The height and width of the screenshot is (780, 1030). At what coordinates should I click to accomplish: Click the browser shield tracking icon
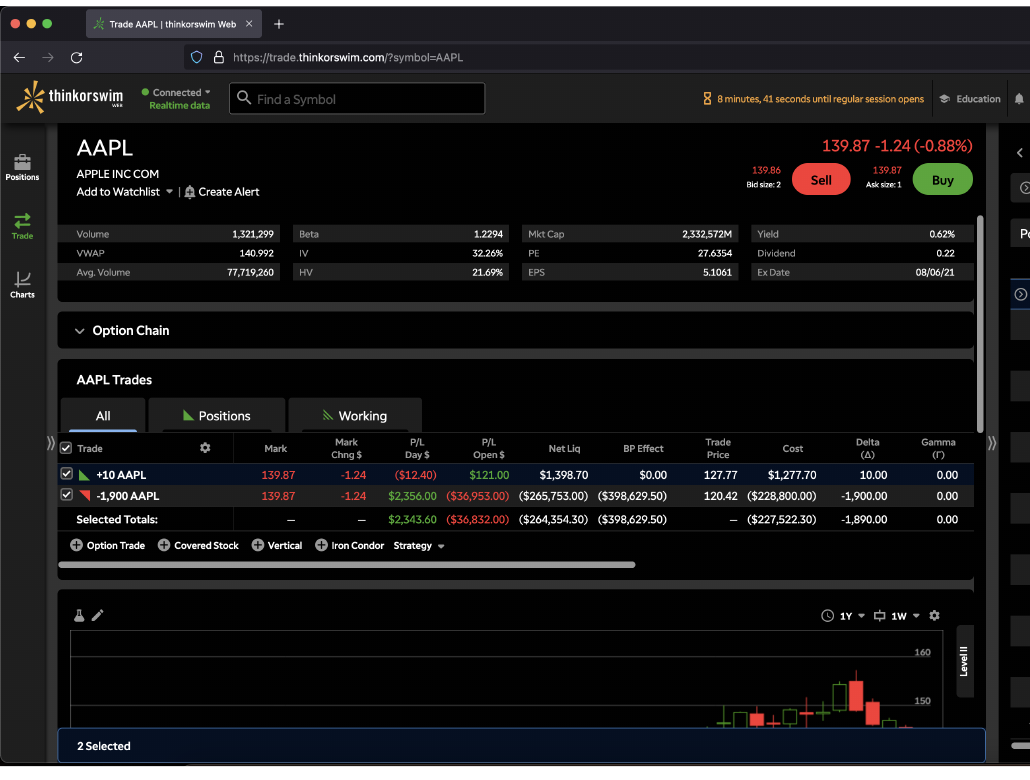[196, 58]
